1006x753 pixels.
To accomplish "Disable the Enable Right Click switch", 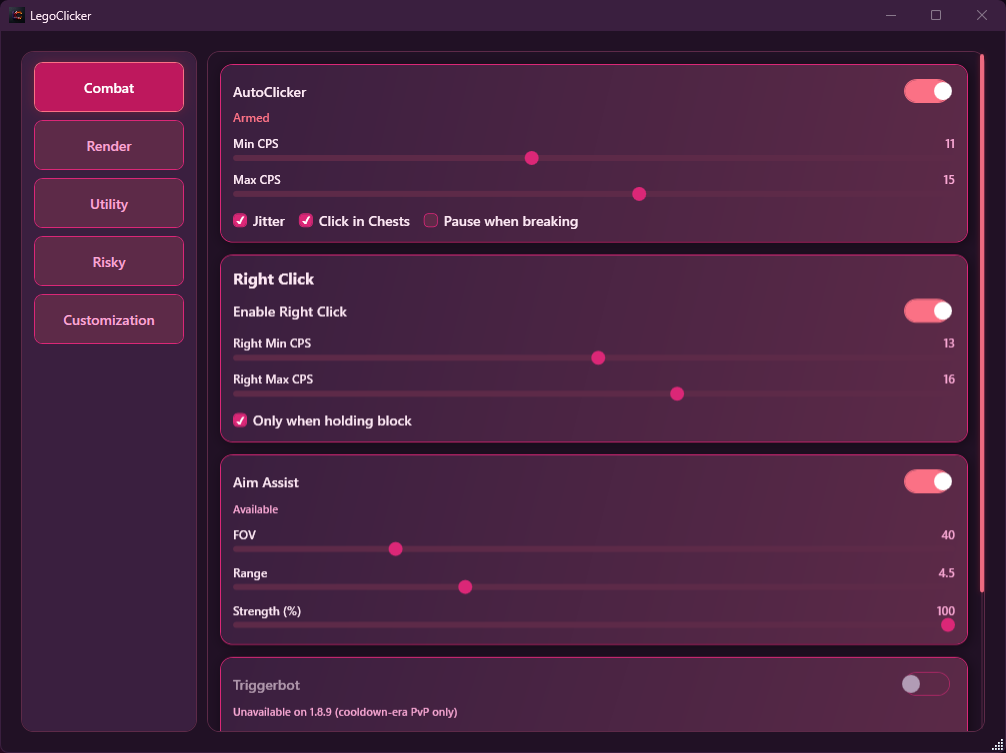I will [927, 311].
